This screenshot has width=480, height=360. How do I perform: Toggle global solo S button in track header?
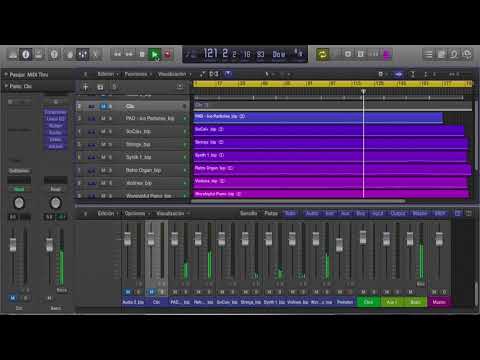coord(114,87)
